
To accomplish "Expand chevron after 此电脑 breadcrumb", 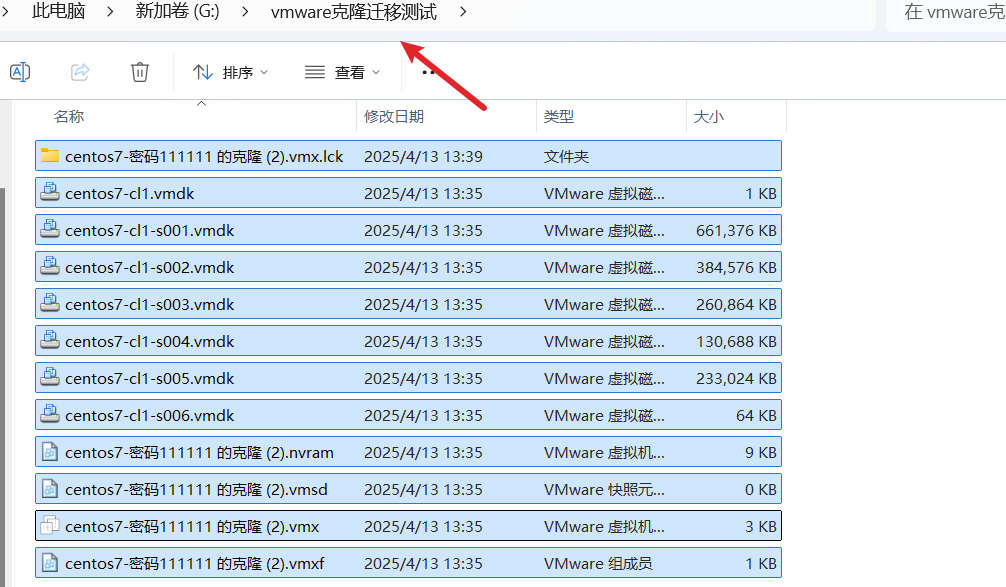I will tap(110, 12).
